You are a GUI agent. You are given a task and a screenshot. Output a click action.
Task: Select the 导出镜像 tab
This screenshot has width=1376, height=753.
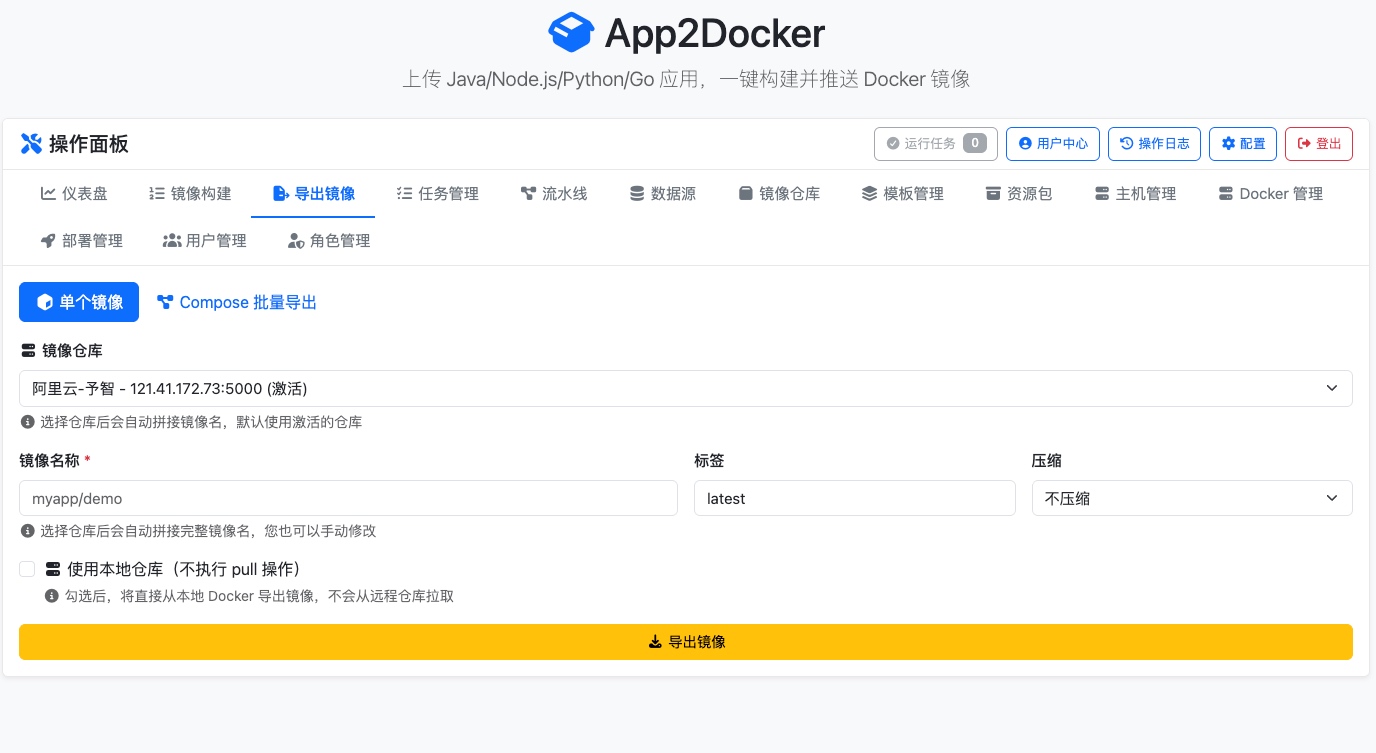click(x=313, y=194)
